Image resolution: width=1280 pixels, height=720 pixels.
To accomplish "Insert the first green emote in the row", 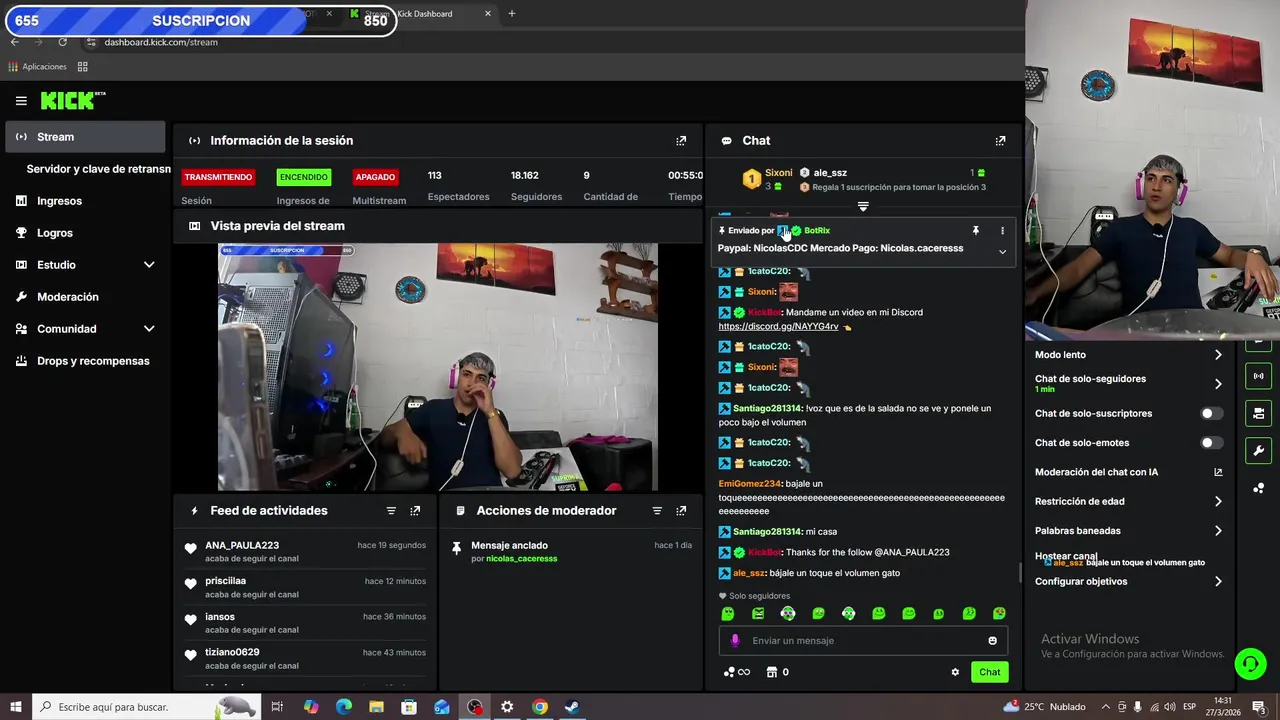I will (728, 614).
